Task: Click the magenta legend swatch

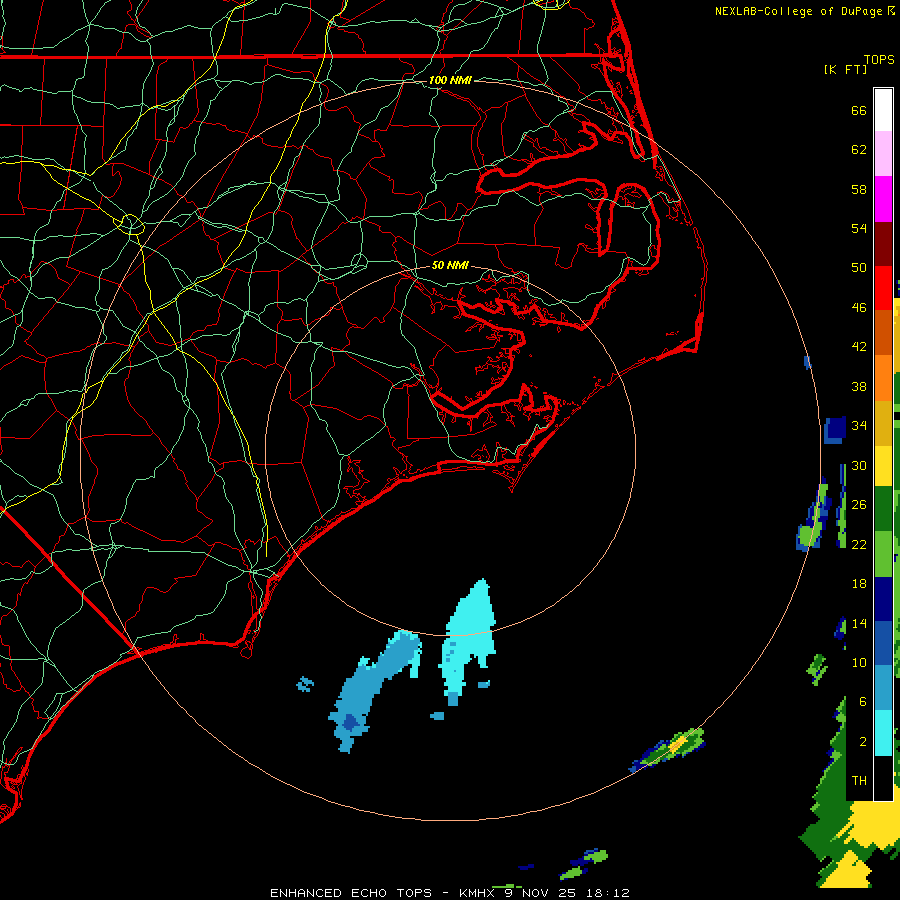Action: (x=883, y=199)
